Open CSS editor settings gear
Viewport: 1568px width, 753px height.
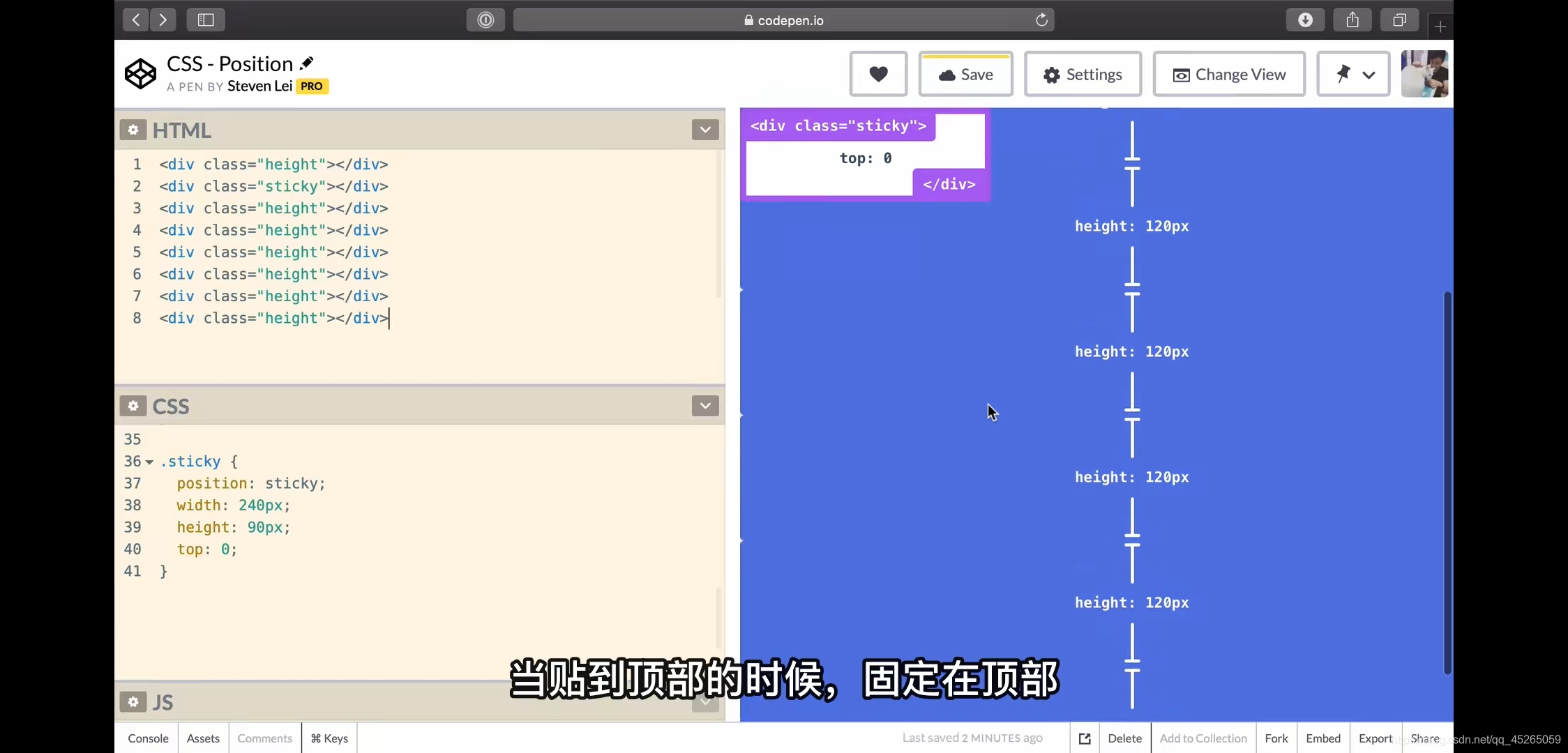(133, 406)
